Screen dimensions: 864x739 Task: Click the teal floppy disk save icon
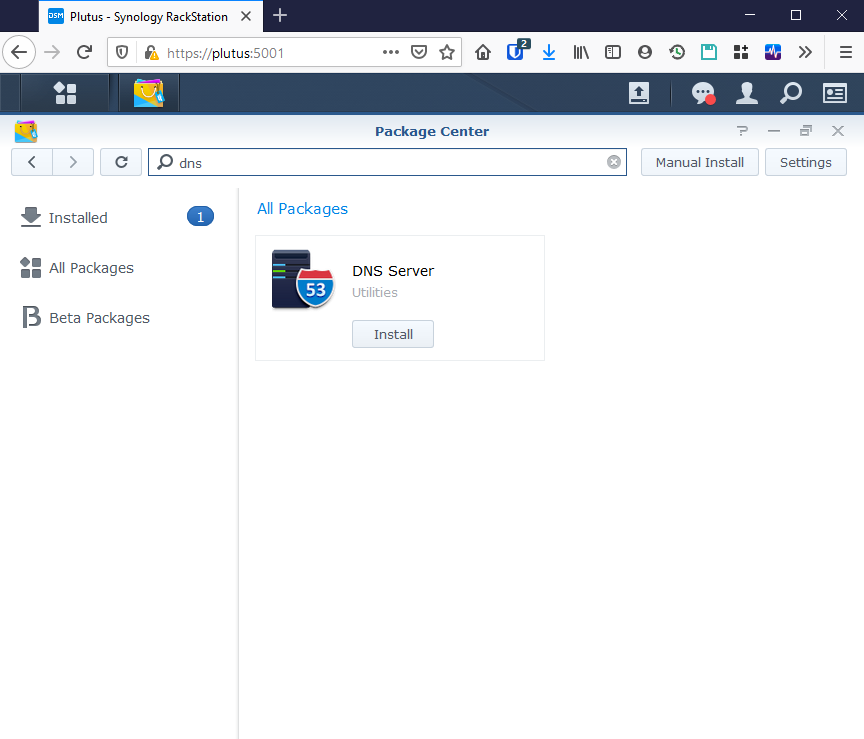709,52
